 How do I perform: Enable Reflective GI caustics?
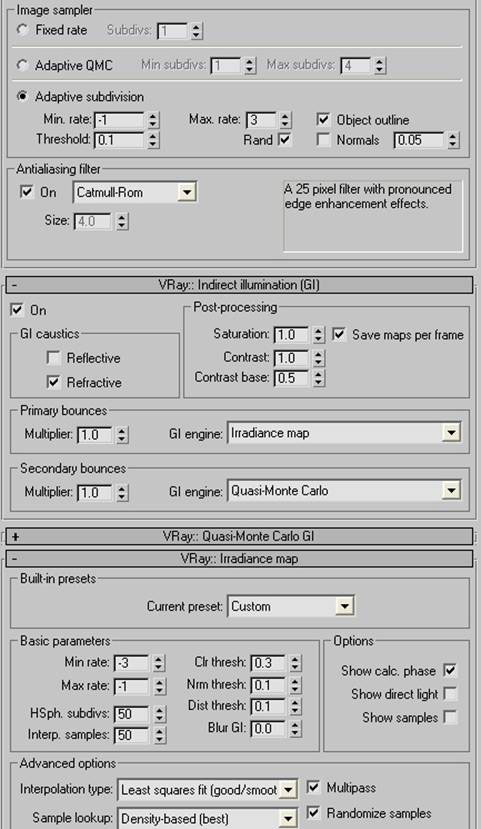coord(54,358)
